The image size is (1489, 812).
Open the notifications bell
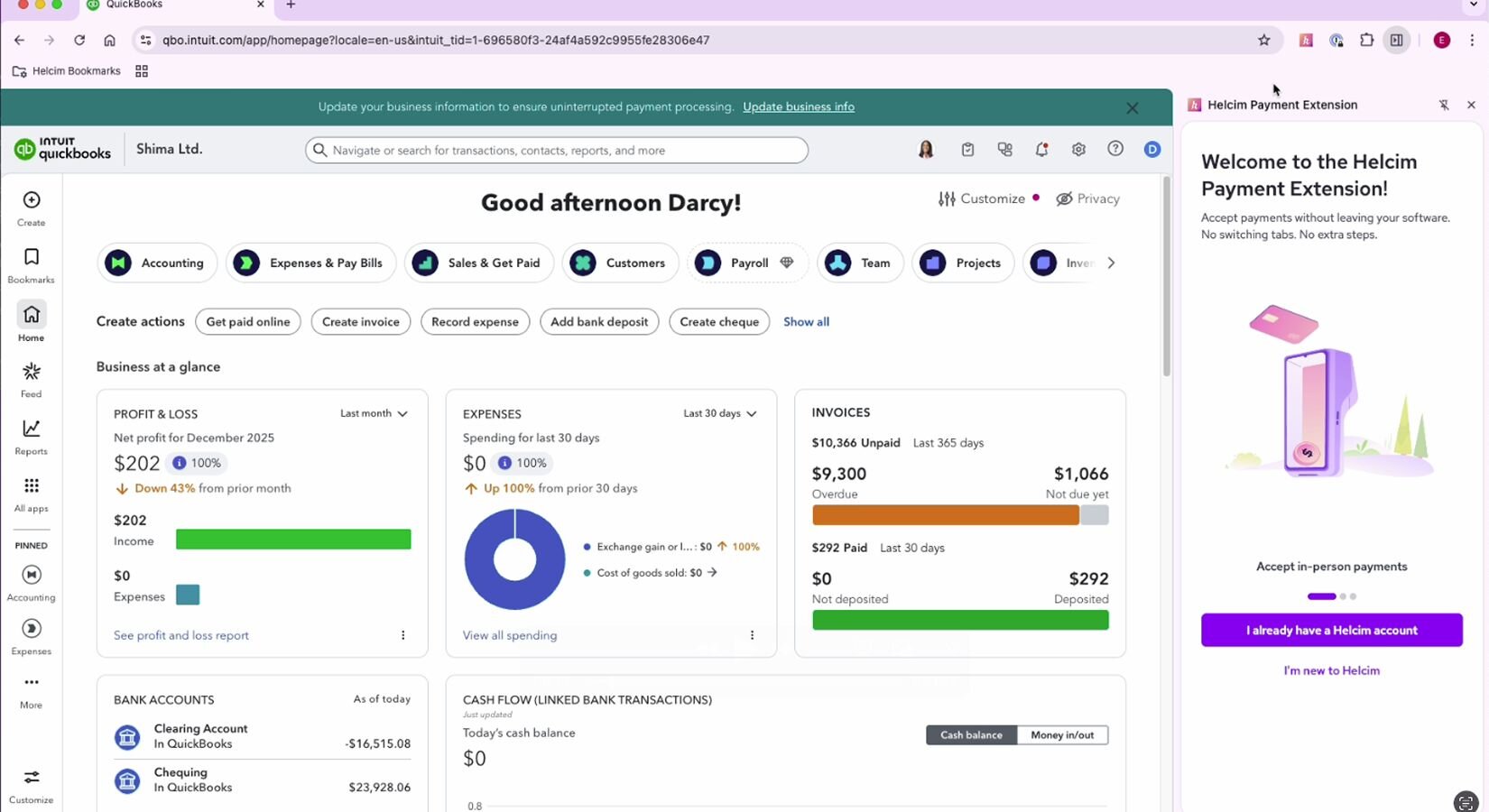click(1041, 150)
